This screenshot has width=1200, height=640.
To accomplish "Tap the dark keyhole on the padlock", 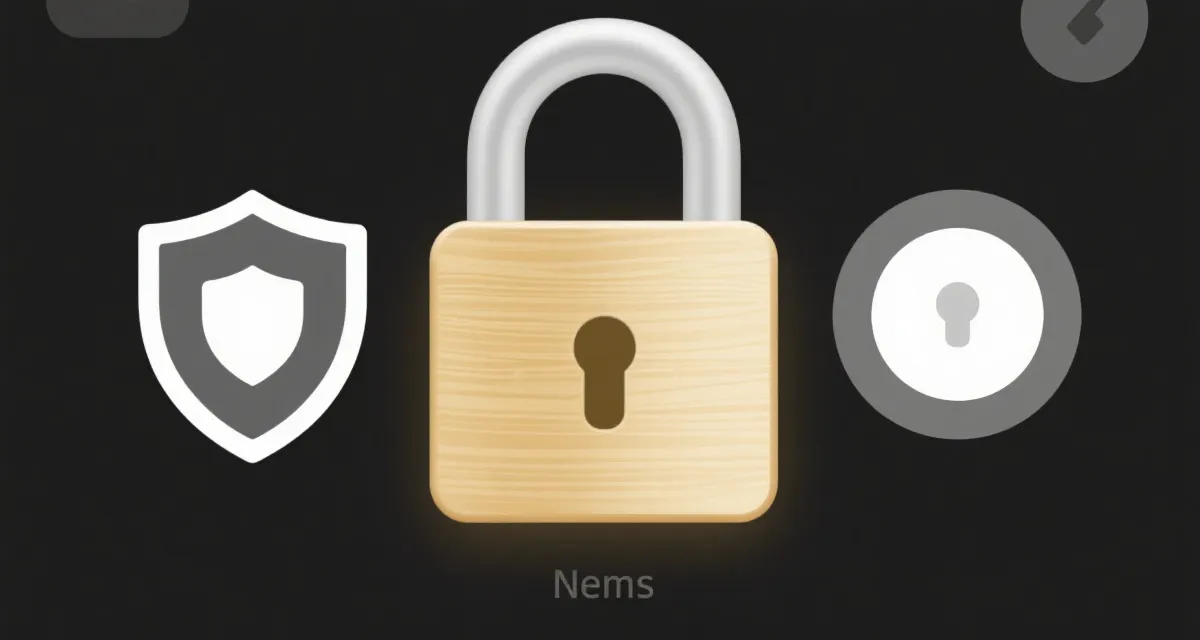I will 604,371.
